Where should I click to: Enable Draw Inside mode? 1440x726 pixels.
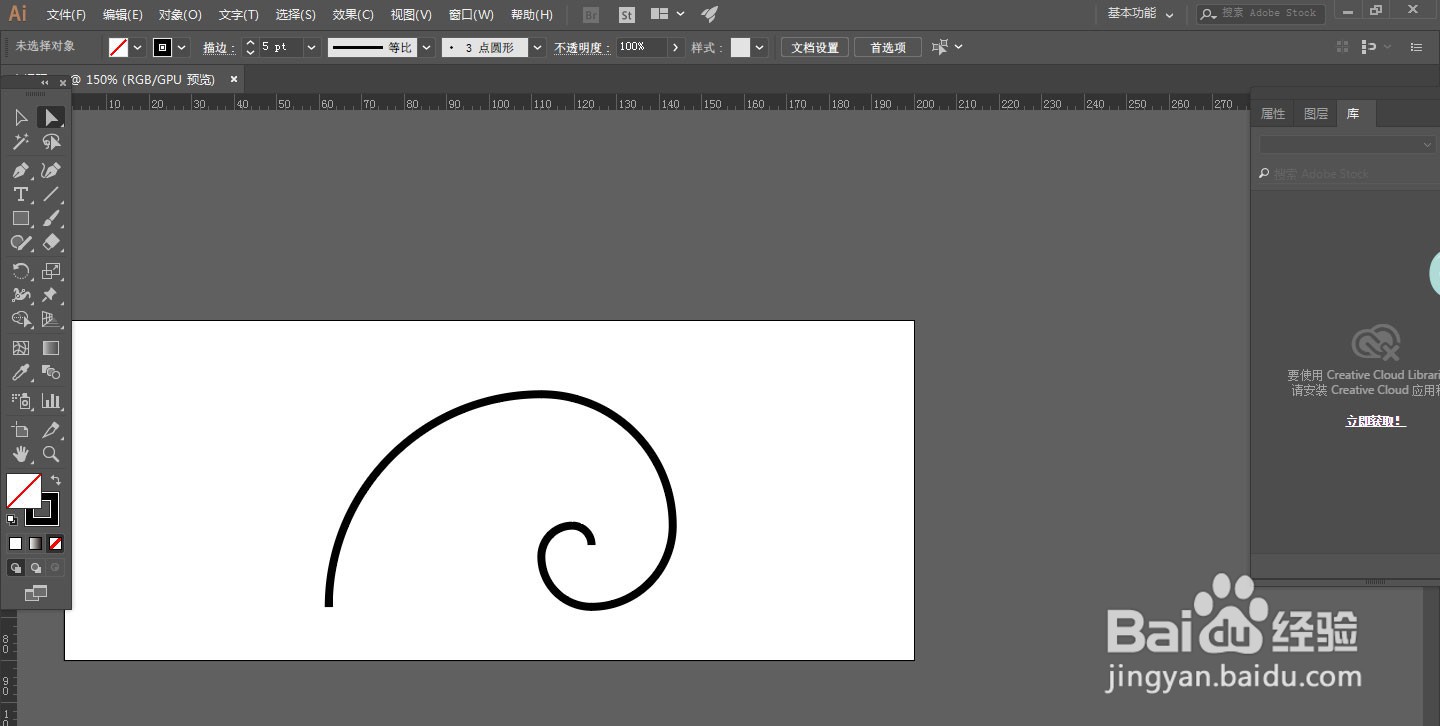click(x=55, y=568)
